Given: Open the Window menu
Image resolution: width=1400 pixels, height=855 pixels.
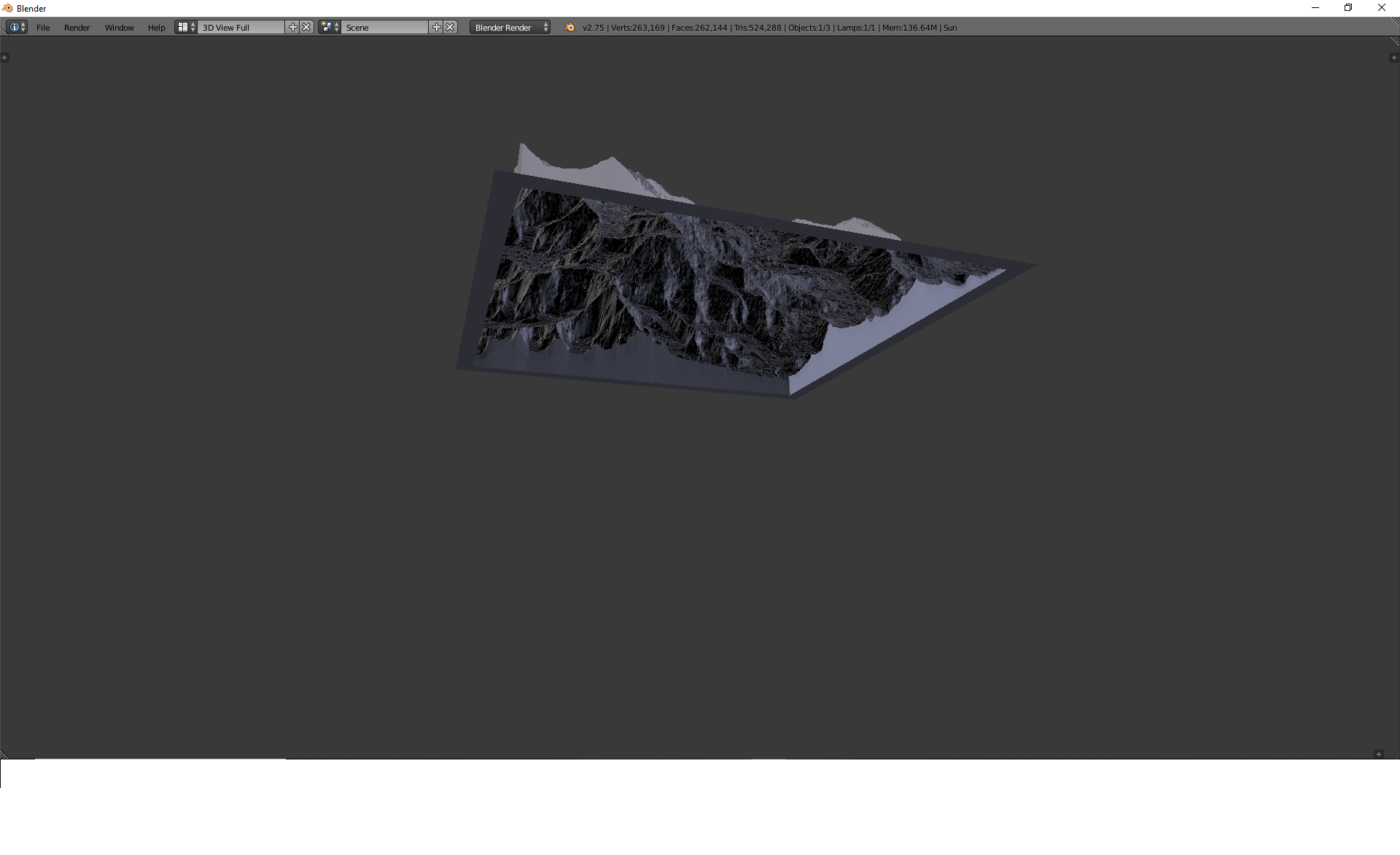Looking at the screenshot, I should (119, 27).
